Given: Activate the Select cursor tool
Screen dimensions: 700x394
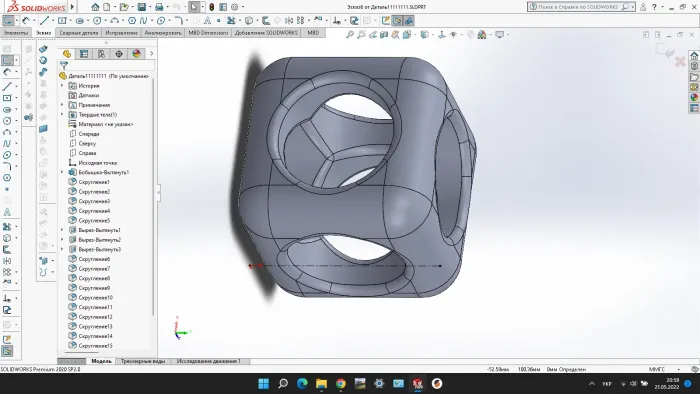Looking at the screenshot, I should tap(194, 7).
